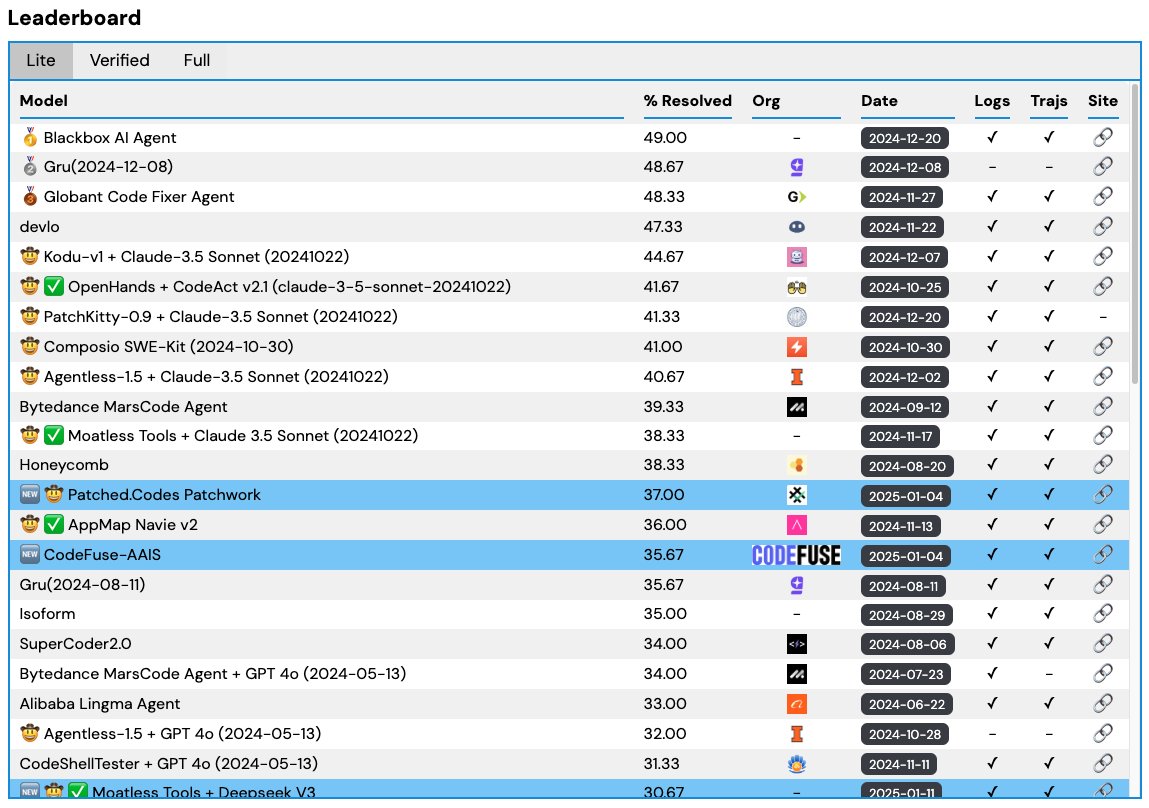Image resolution: width=1149 pixels, height=808 pixels.
Task: Click the 2025-01-04 date badge for CodeFuse-AAIS
Action: point(906,556)
